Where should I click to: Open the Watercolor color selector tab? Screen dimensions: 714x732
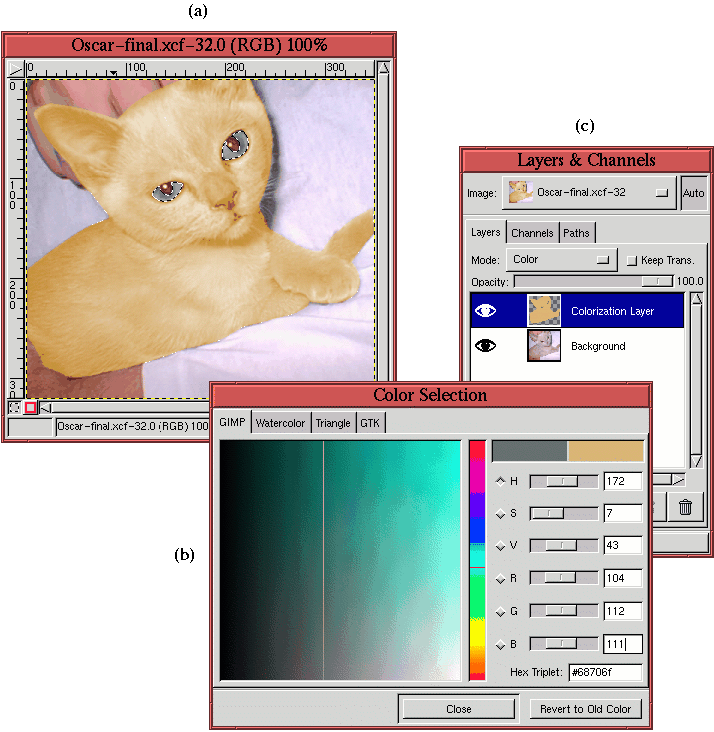(280, 423)
